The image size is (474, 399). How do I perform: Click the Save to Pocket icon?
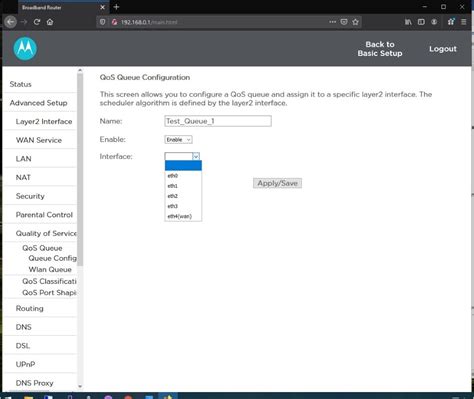(x=344, y=22)
